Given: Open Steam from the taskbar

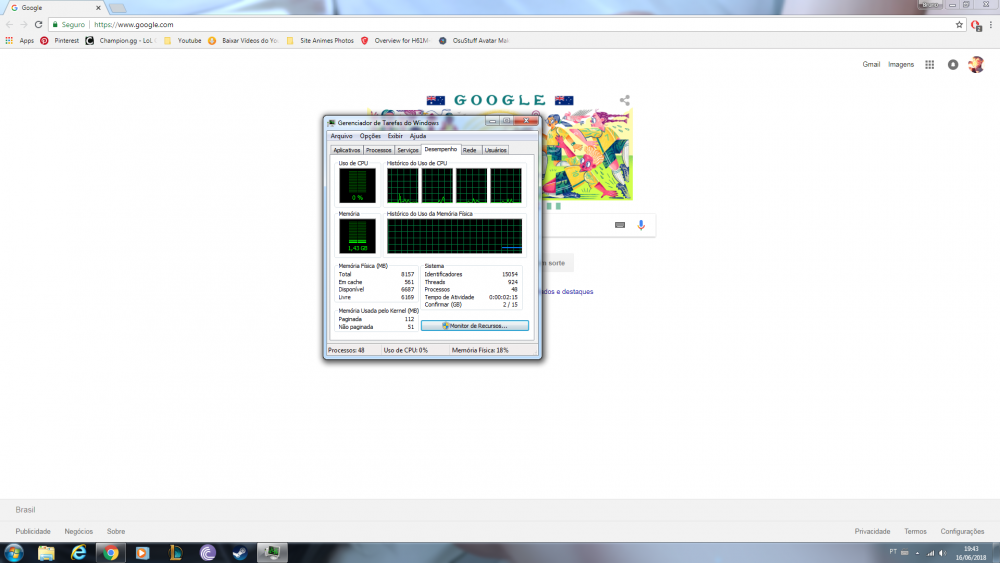Looking at the screenshot, I should (240, 553).
